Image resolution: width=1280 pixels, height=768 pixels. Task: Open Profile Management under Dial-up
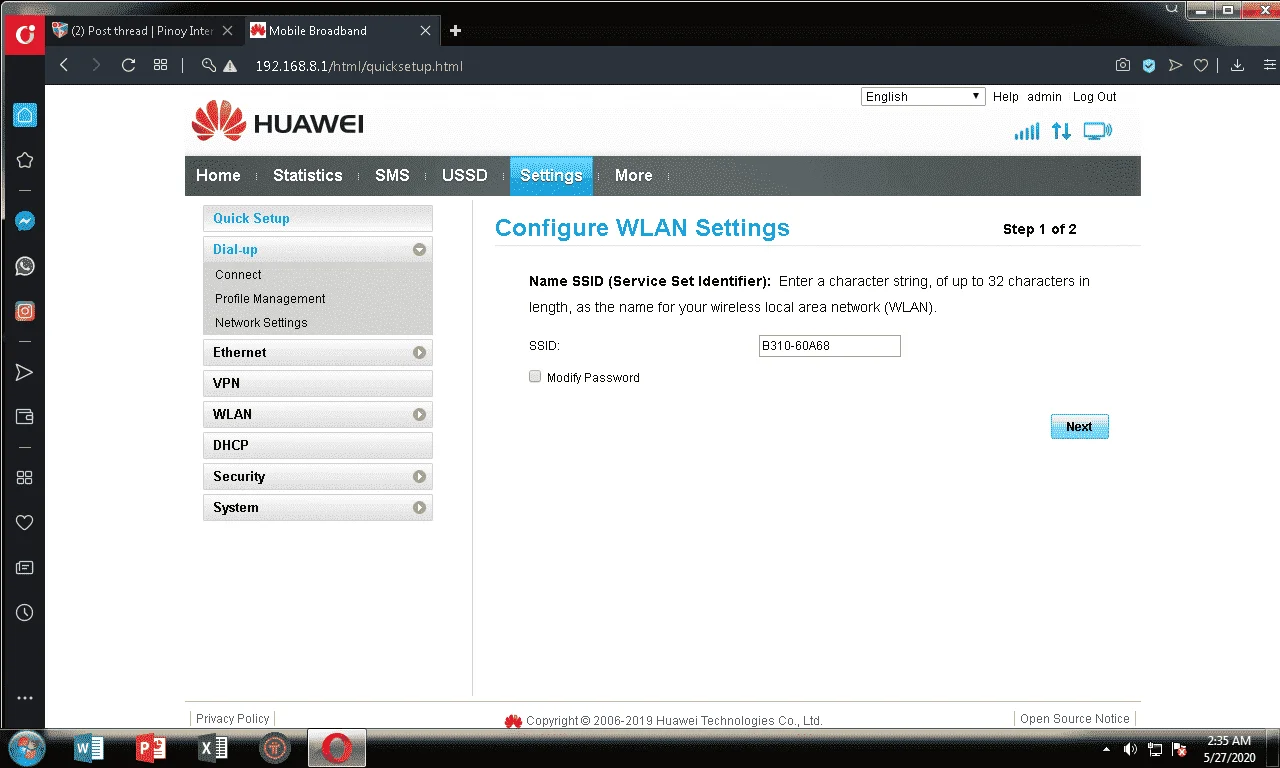pos(270,299)
